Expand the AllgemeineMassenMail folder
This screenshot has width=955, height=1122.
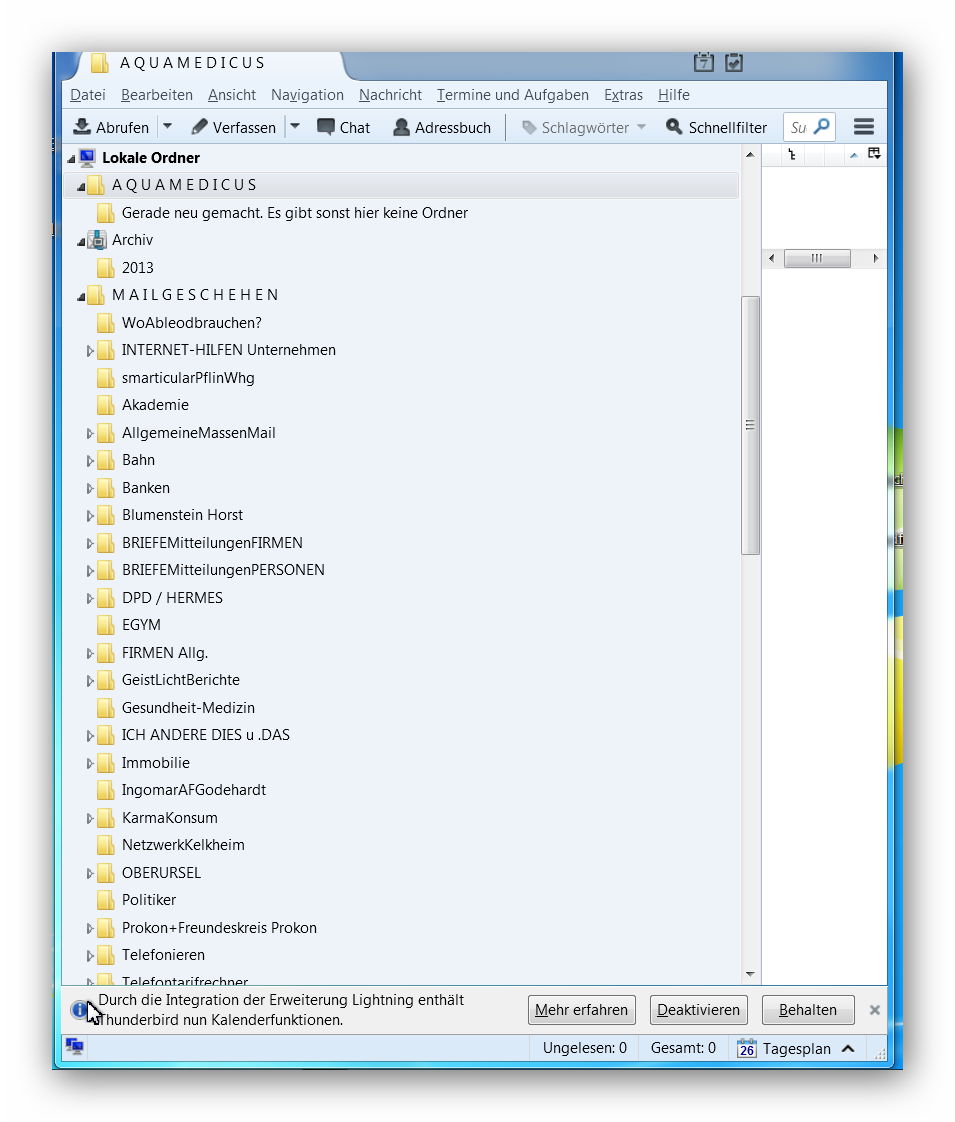(x=90, y=434)
